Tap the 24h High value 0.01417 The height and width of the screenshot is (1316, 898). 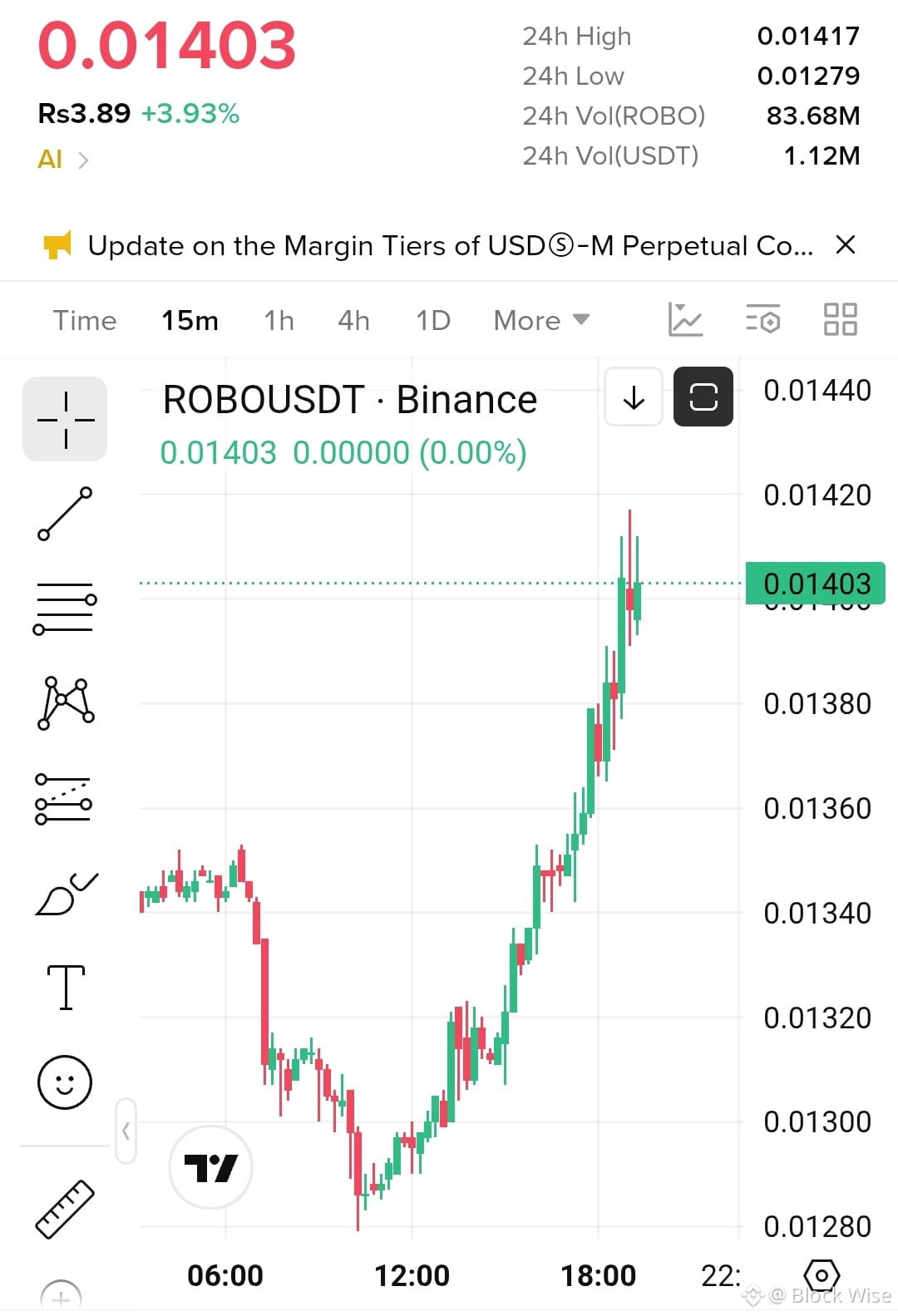pos(808,36)
